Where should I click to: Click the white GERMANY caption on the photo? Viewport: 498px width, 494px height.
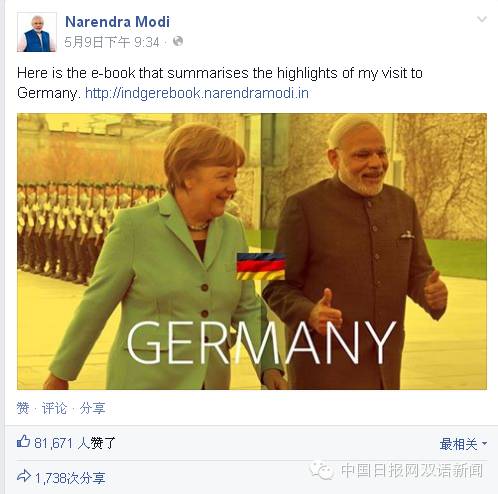[x=261, y=342]
